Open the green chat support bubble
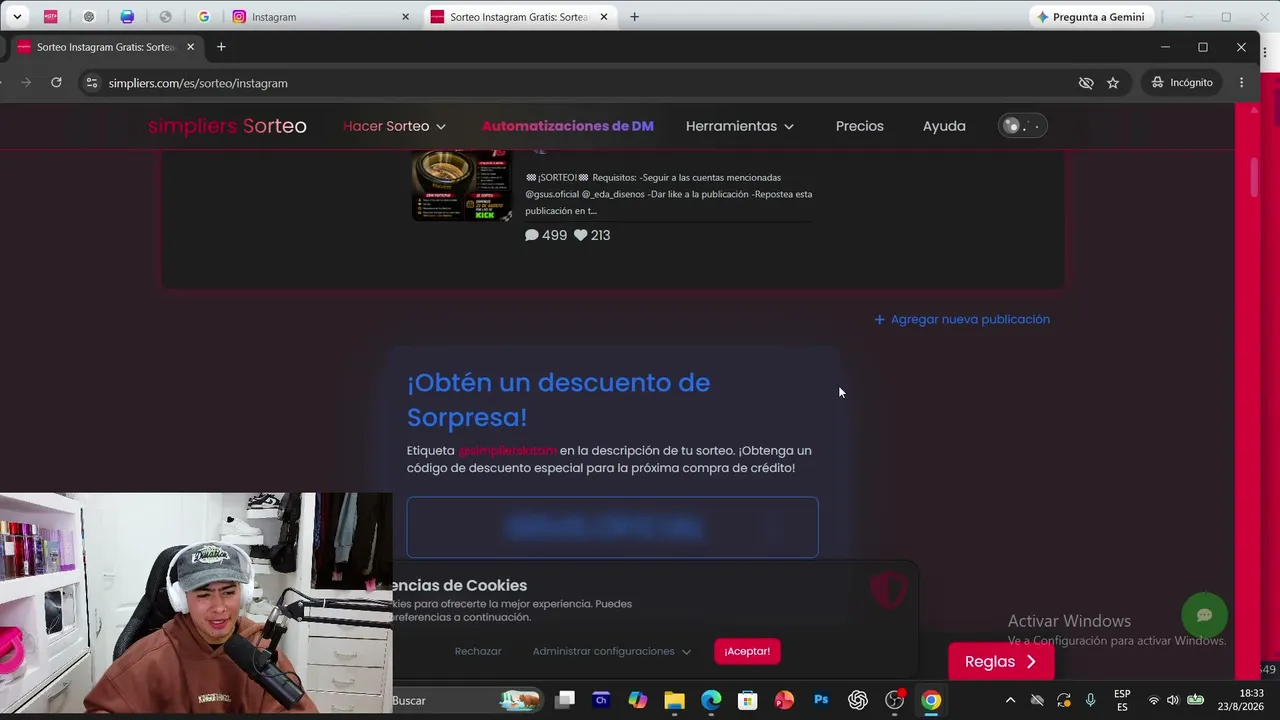 (1204, 615)
